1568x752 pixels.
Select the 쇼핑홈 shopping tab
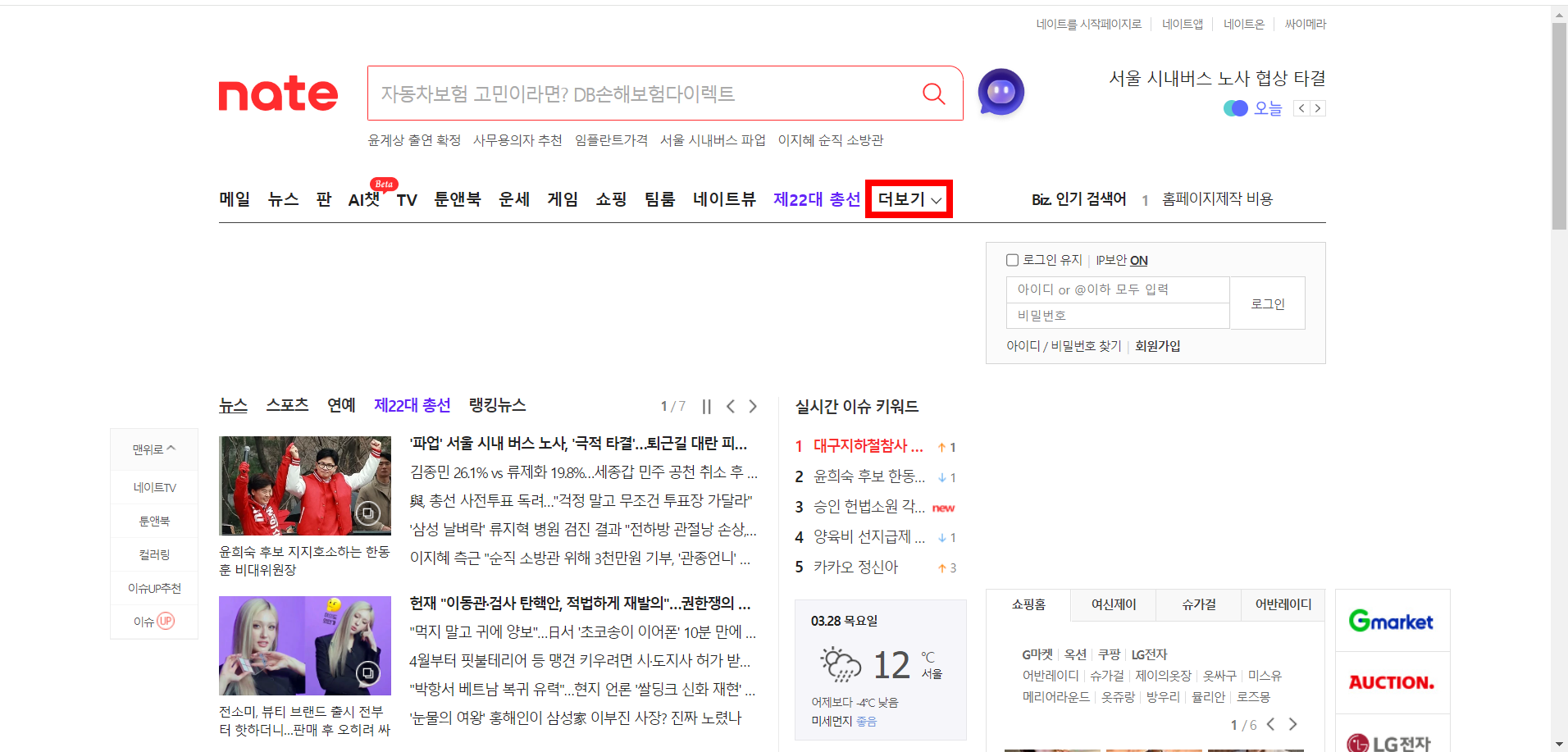click(1028, 604)
